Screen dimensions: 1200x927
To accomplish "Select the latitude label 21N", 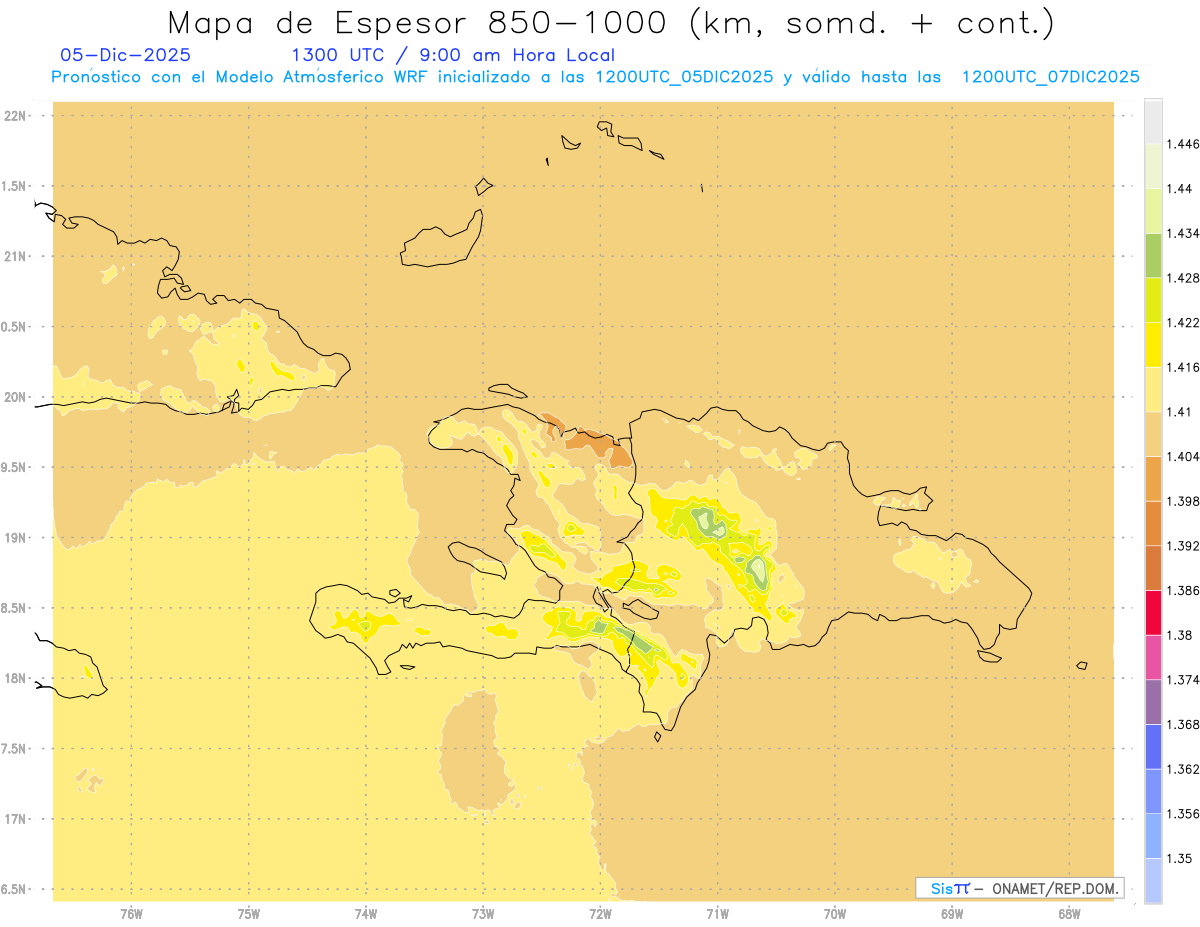I will pos(14,257).
